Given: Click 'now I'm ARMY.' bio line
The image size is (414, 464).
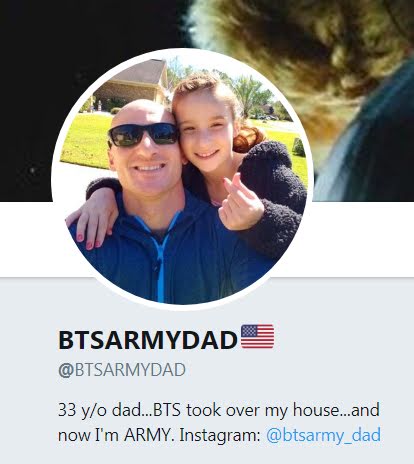Looking at the screenshot, I should 116,435.
